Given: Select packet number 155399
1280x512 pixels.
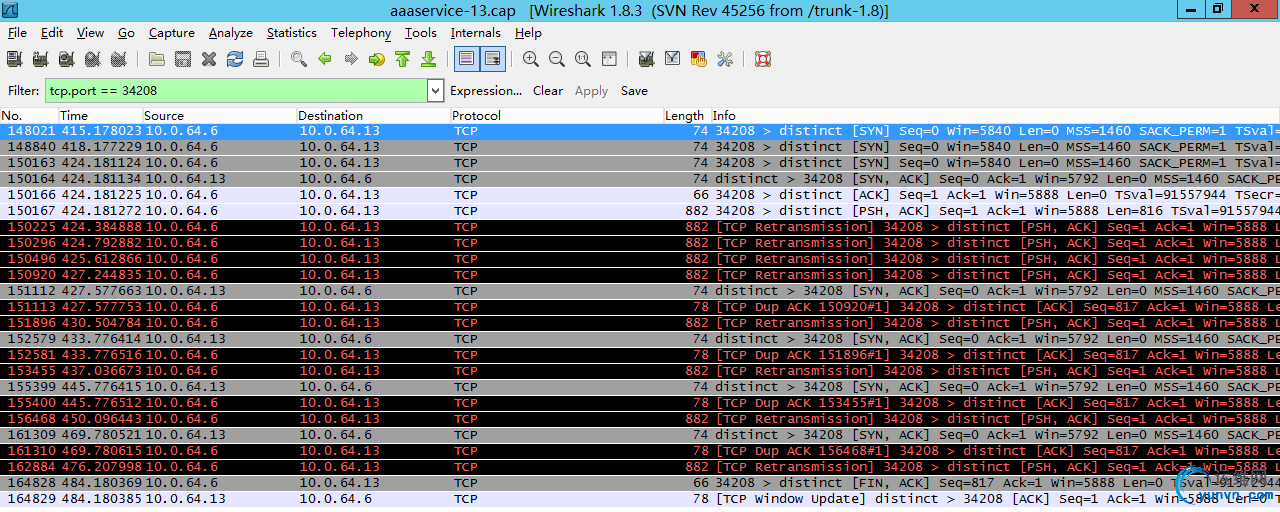Looking at the screenshot, I should pos(640,387).
